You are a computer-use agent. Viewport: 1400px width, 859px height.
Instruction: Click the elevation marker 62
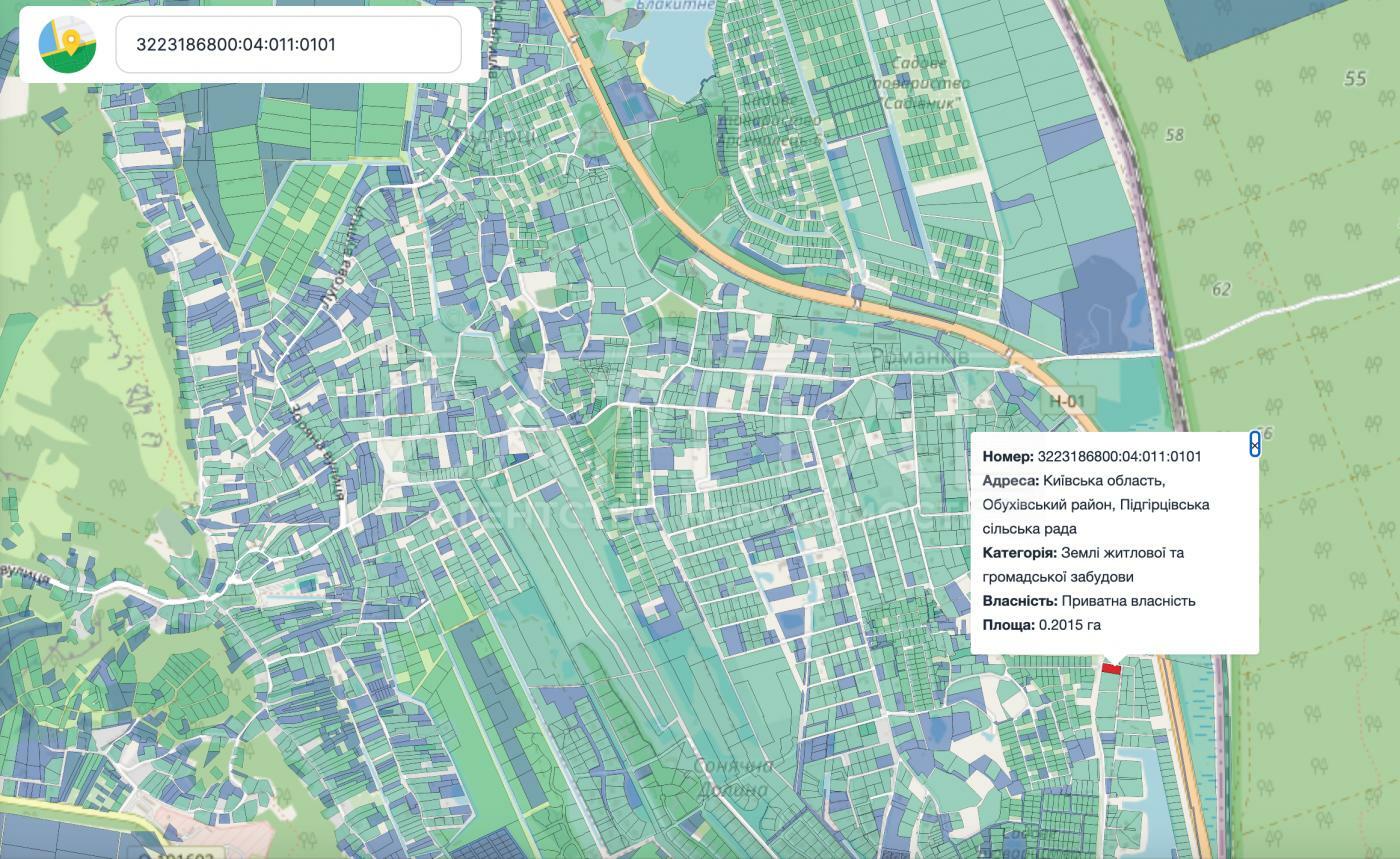point(1221,289)
